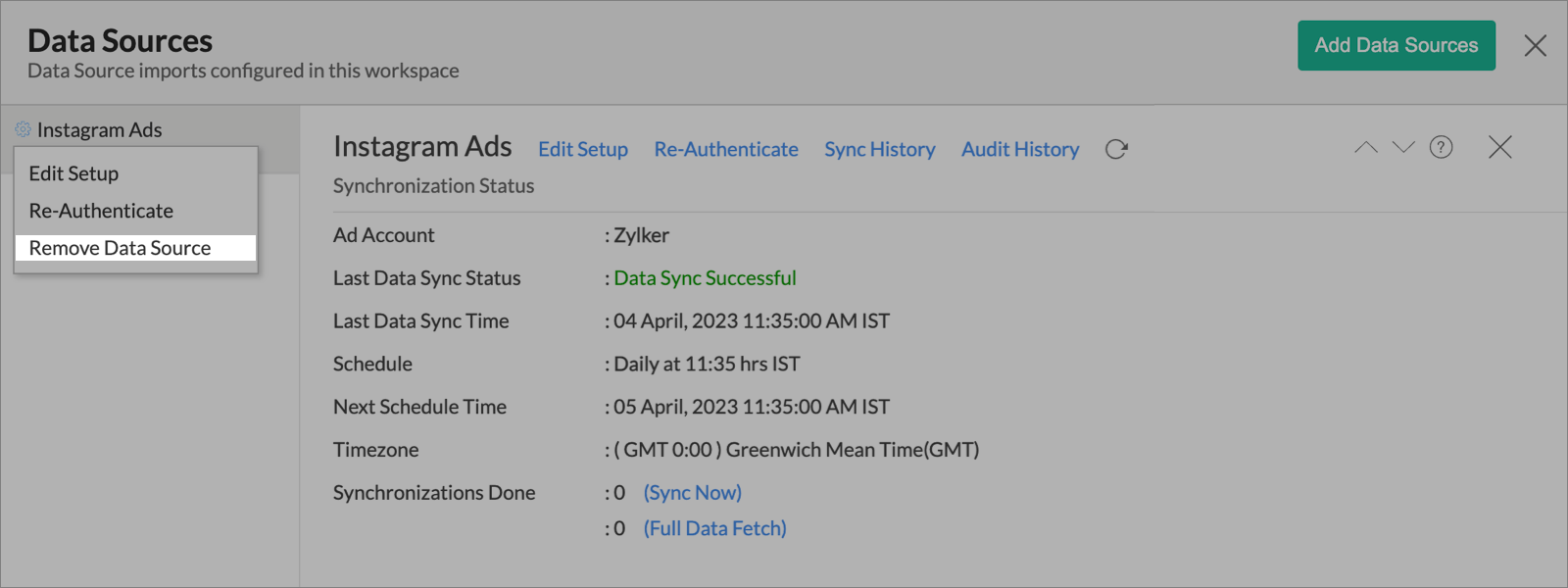Click the Re-Authenticate link in header

(725, 150)
